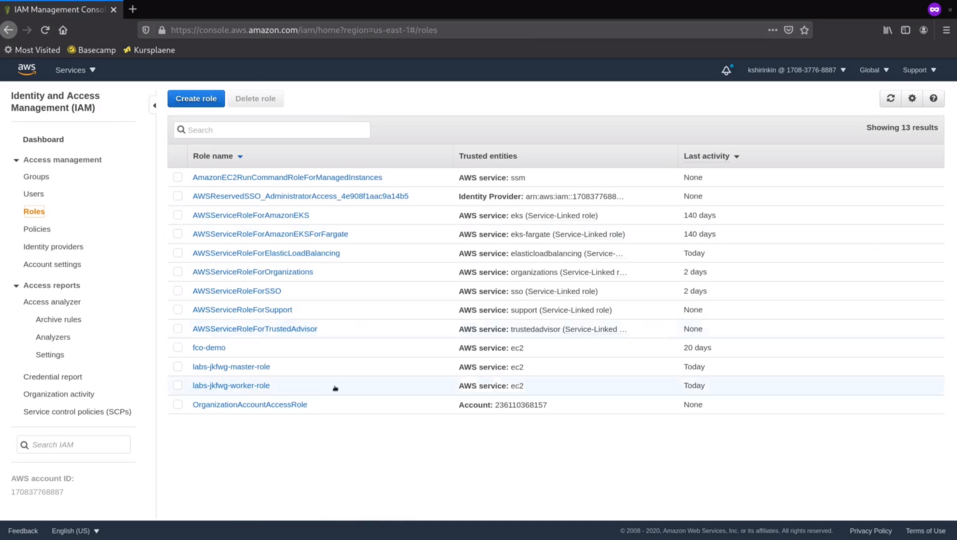This screenshot has height=540, width=957.
Task: Open page actions three-dots menu
Action: point(773,30)
